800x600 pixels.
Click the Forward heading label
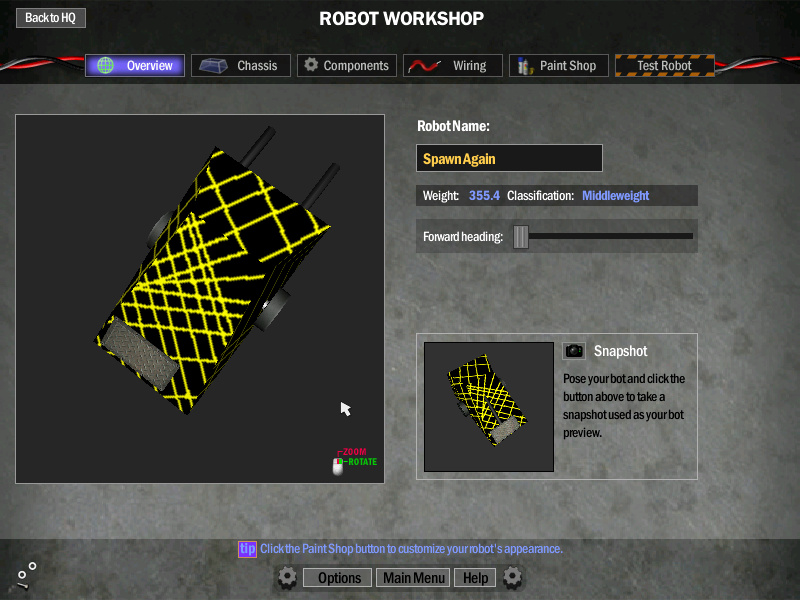point(463,237)
